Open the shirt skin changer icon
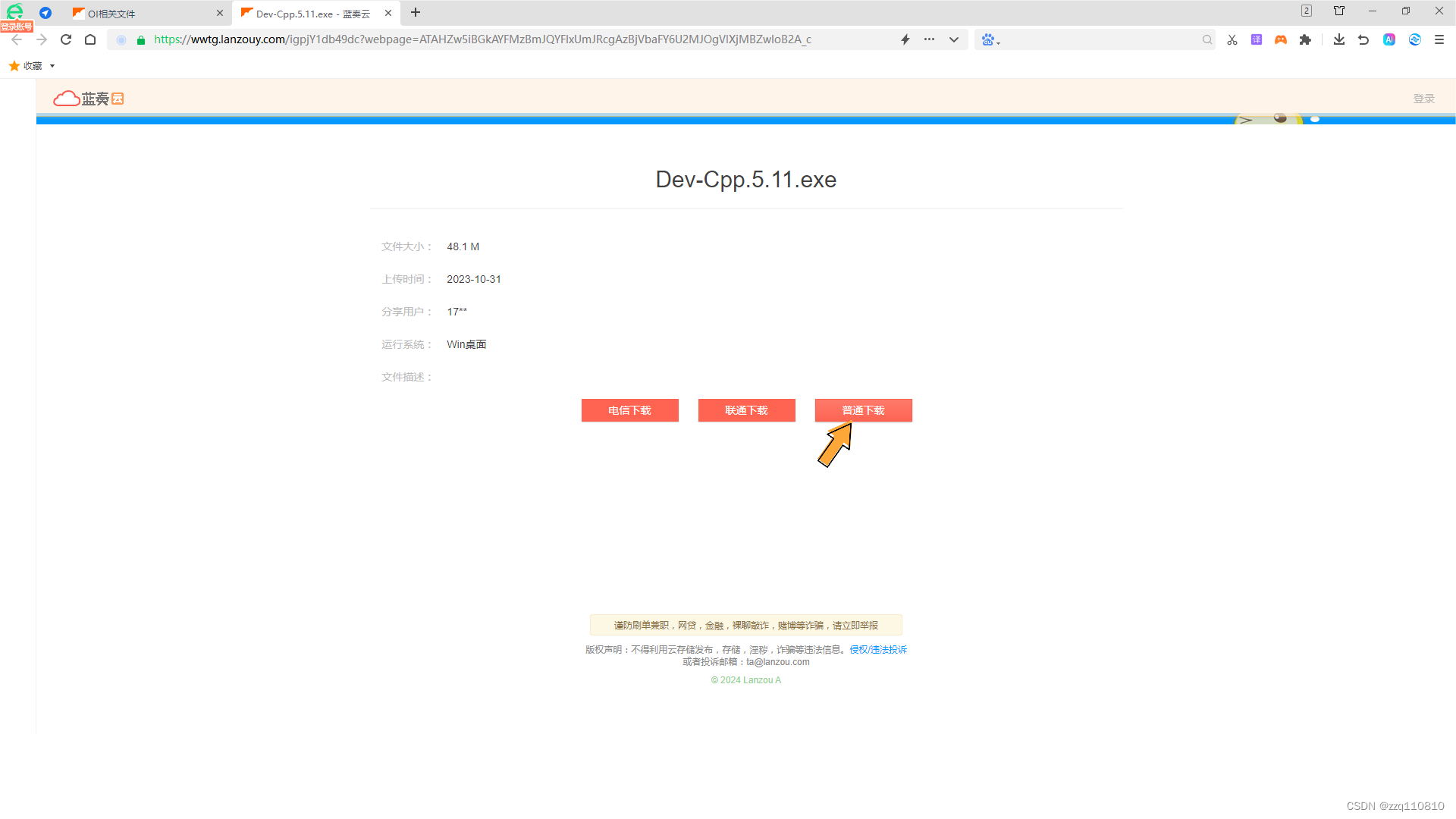 coord(1339,11)
